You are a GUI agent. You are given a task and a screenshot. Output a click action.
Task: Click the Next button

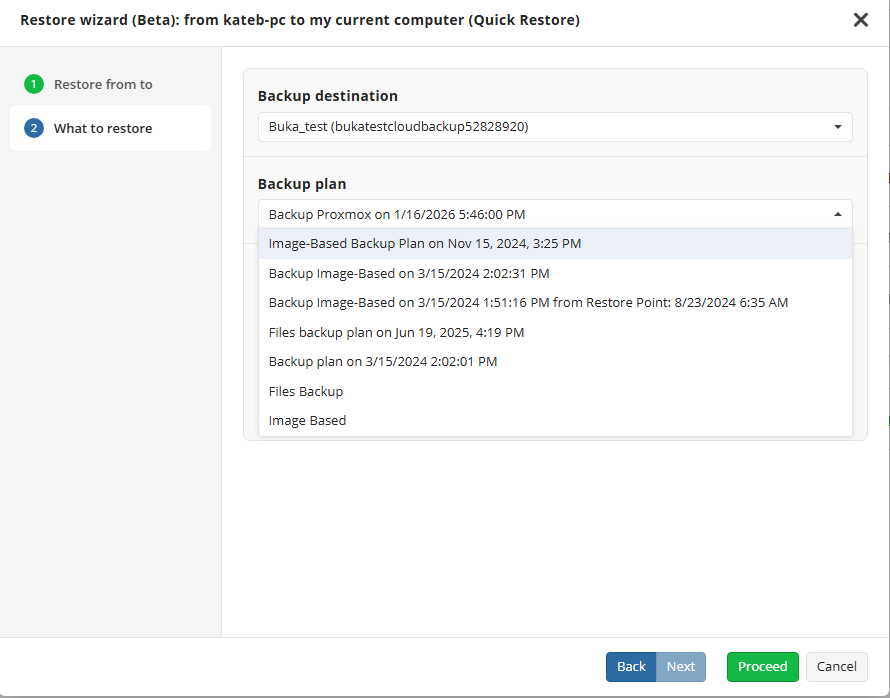681,667
